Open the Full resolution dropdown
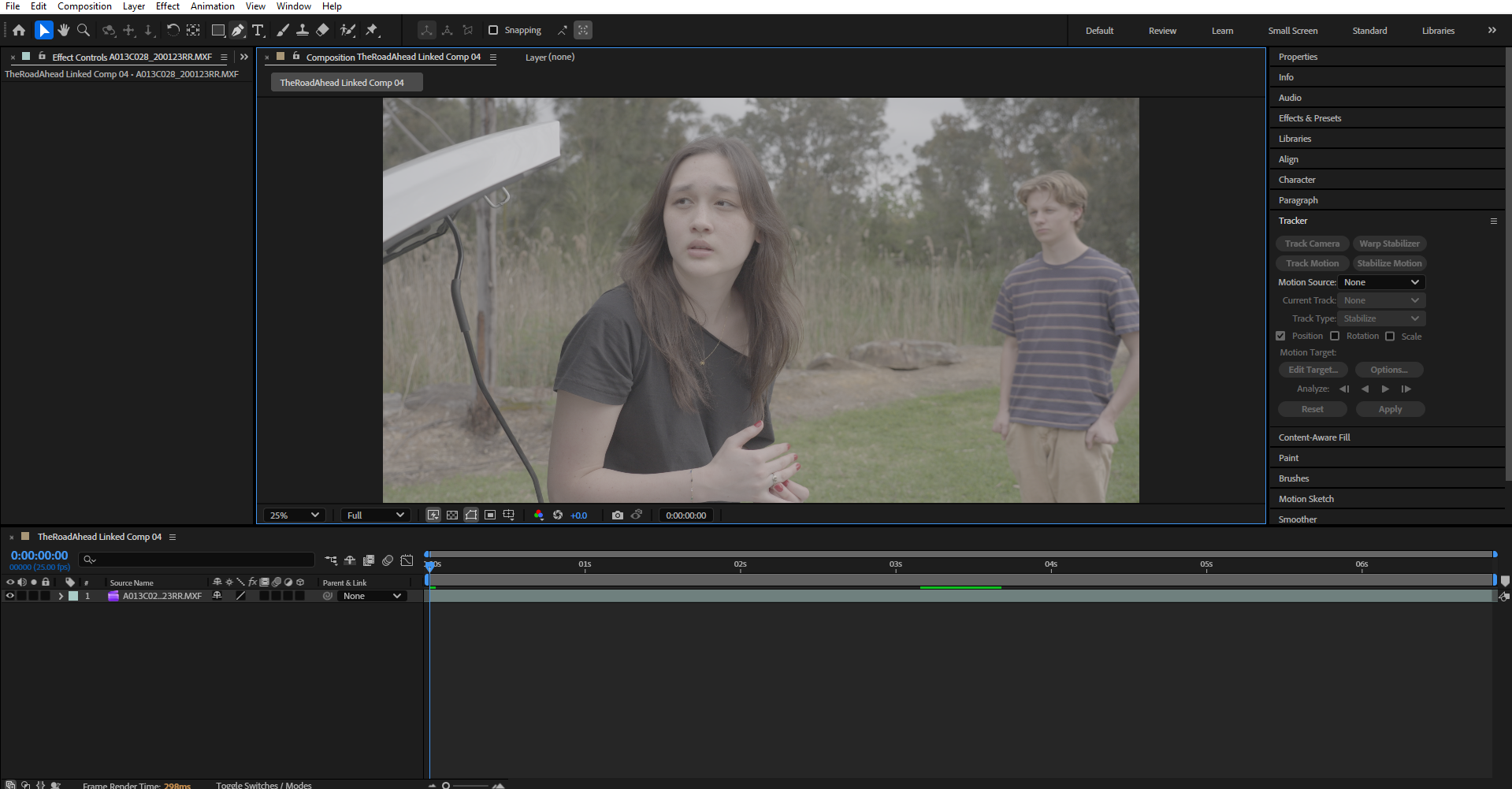Screen dimensions: 1512x789 tap(375, 515)
